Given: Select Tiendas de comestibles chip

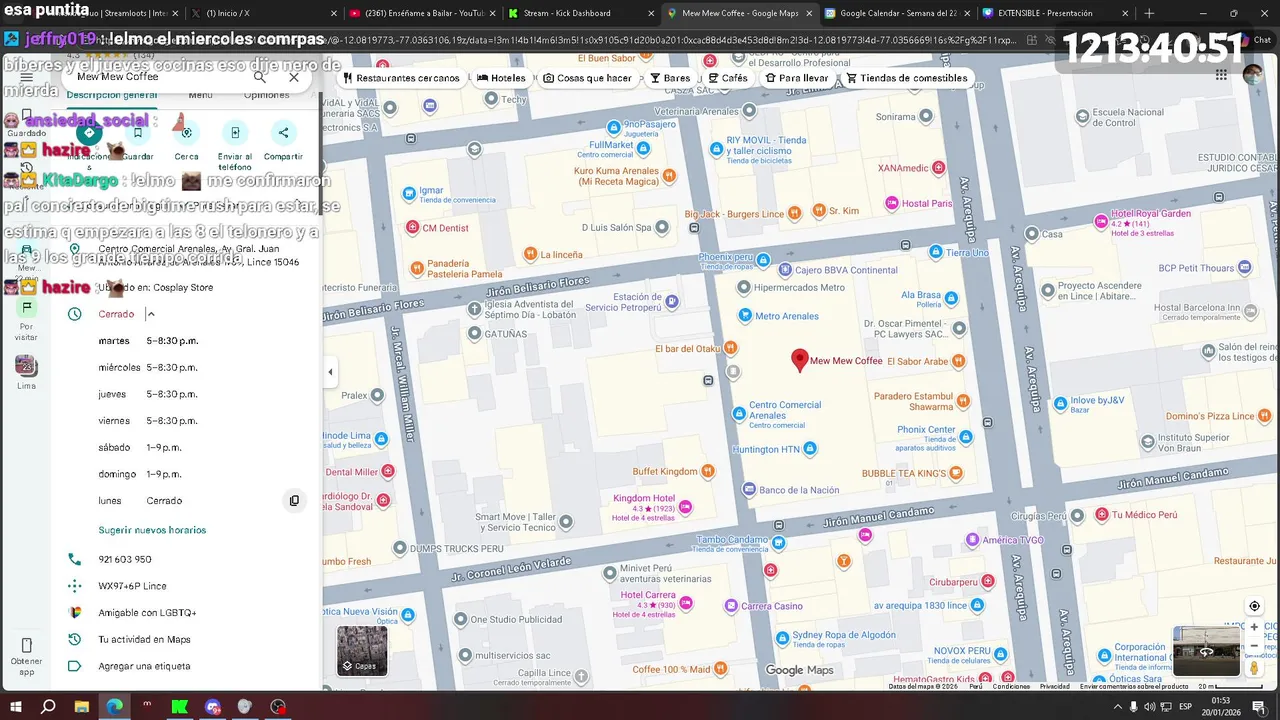Looking at the screenshot, I should [x=907, y=78].
